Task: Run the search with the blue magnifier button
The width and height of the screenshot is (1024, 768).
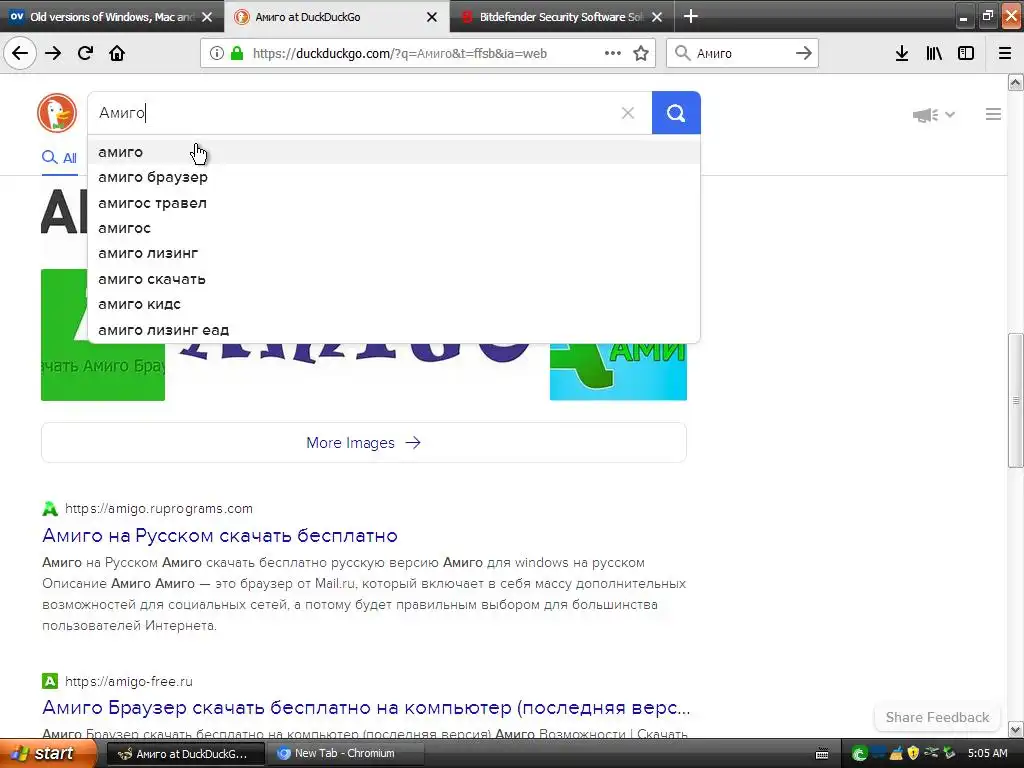Action: [676, 113]
